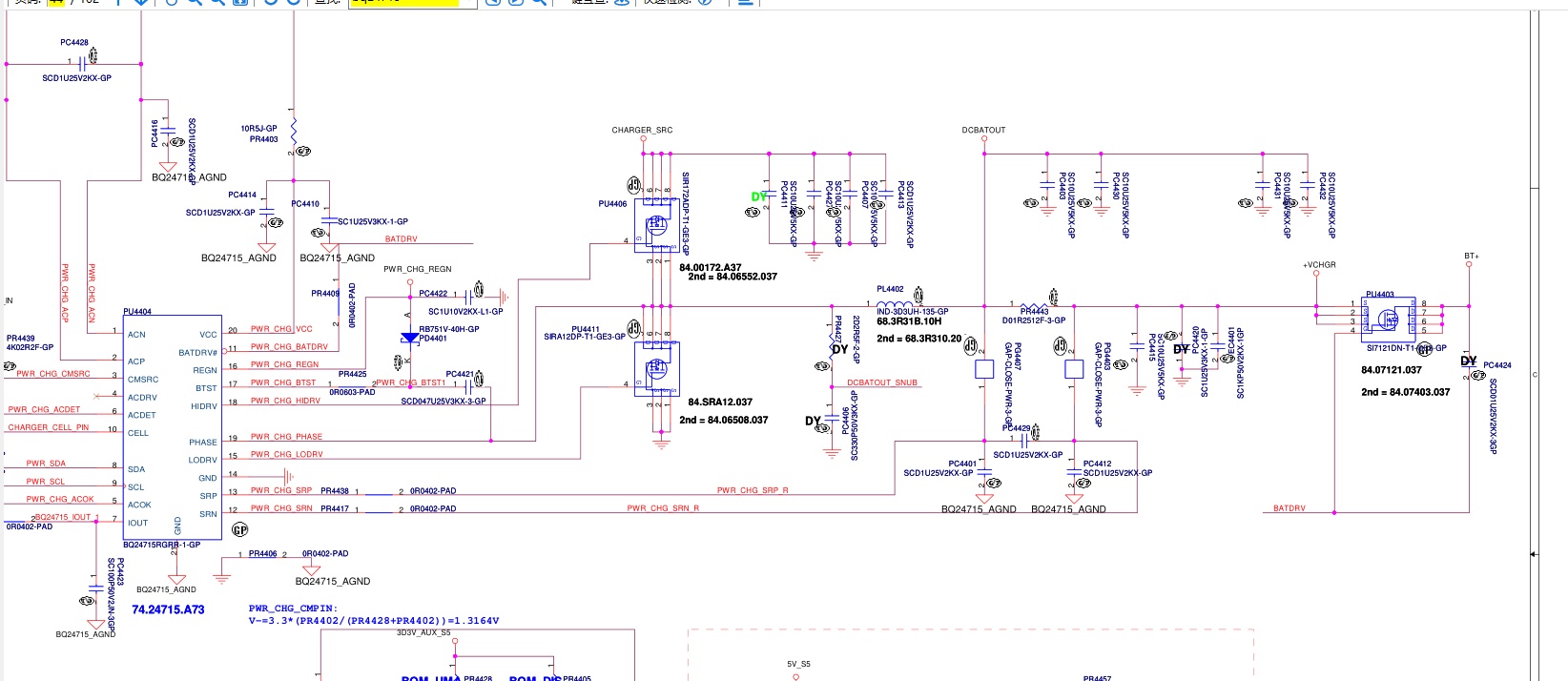Viewport: 1568px width, 681px height.
Task: Select the 74.24715.A73 part number text
Action: [x=168, y=609]
